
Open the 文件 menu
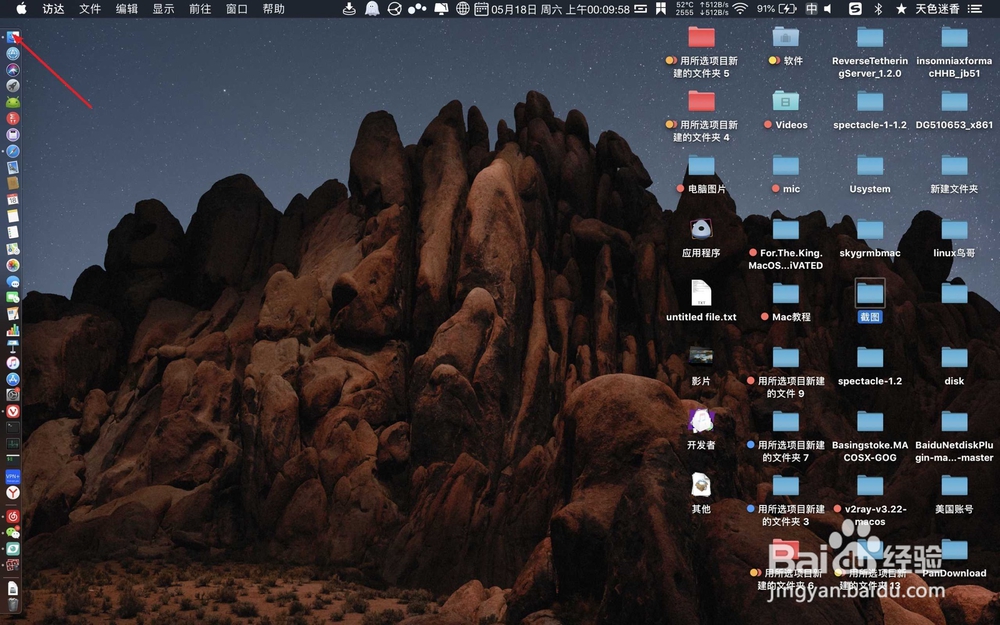tap(90, 9)
